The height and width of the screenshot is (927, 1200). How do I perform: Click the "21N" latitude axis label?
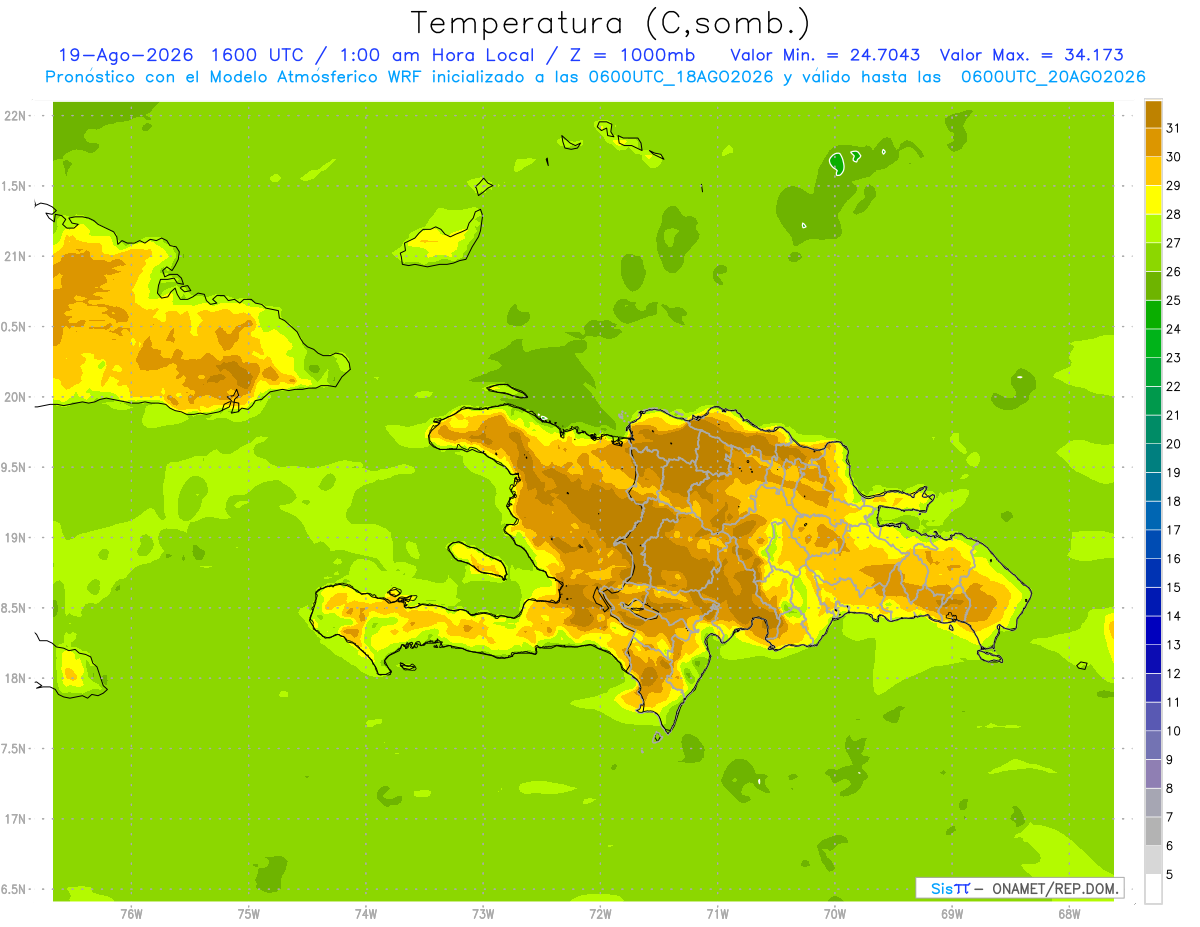click(x=17, y=256)
